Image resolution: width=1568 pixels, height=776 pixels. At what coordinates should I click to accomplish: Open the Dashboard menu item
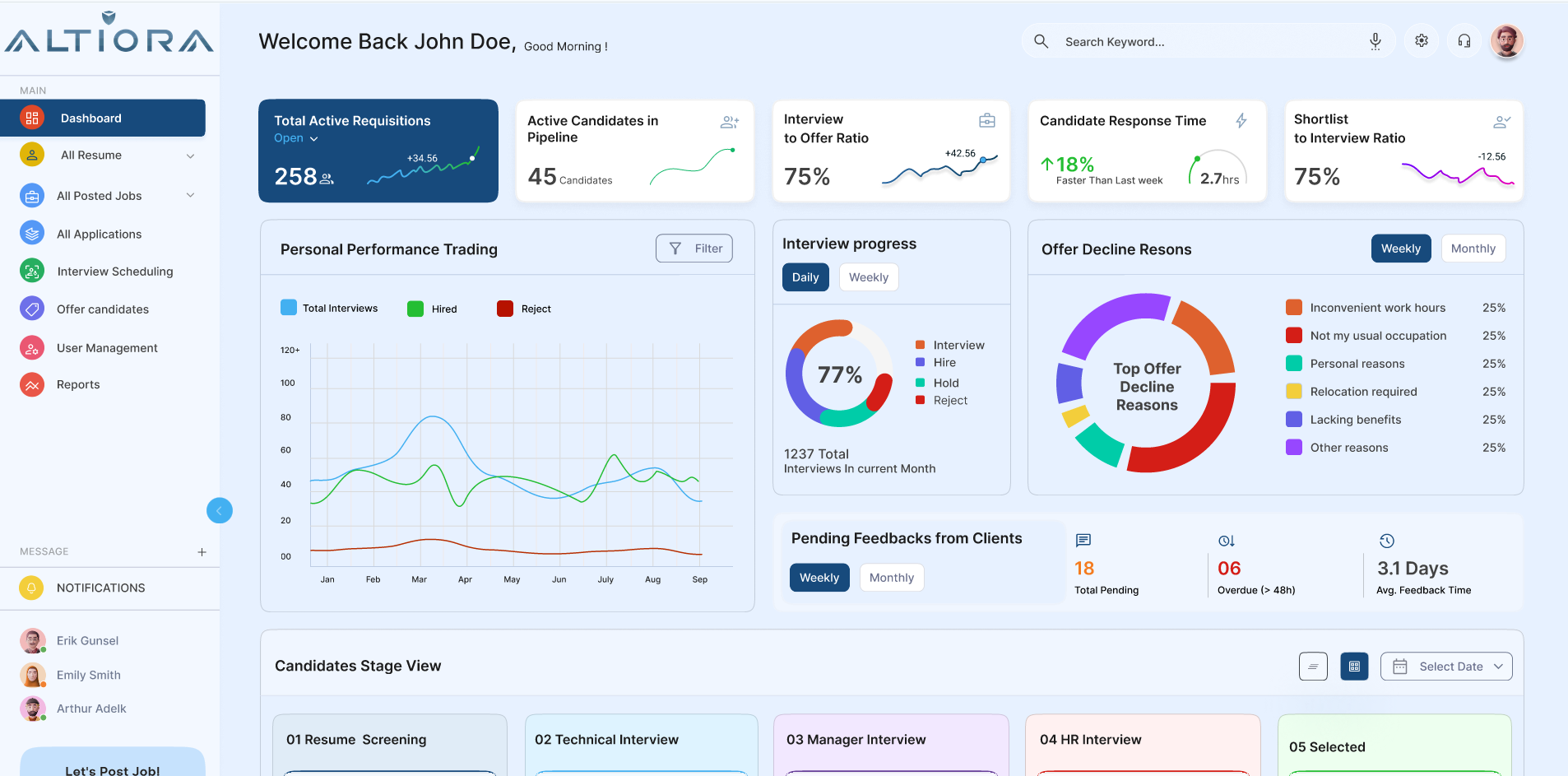click(x=103, y=118)
